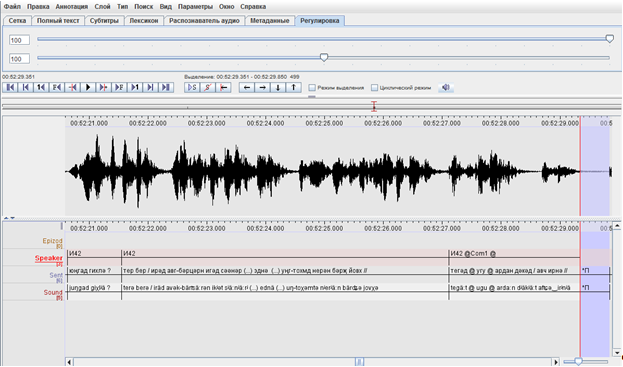Open the Аннотация menu
The image size is (623, 367).
[72, 6]
